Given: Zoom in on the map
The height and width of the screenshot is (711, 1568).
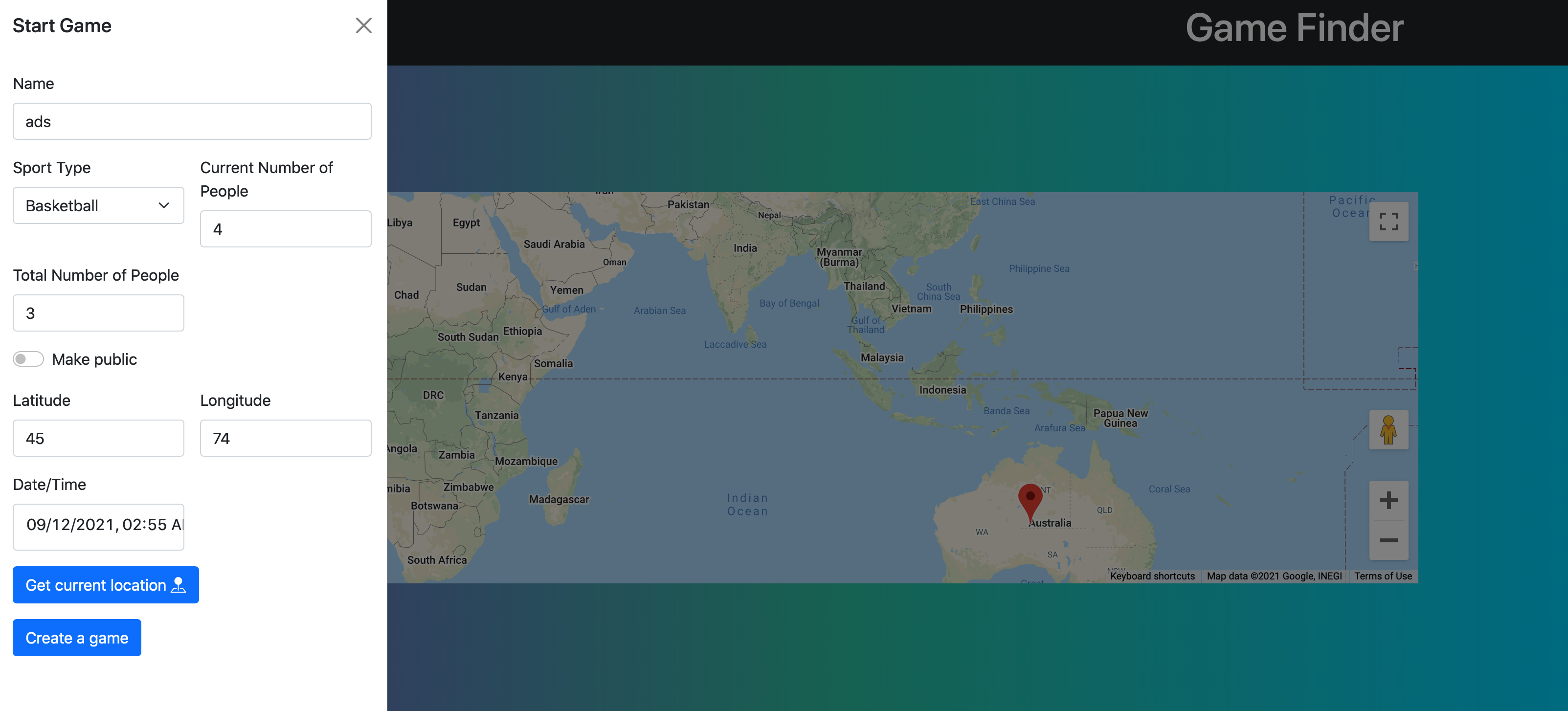Looking at the screenshot, I should [x=1388, y=500].
